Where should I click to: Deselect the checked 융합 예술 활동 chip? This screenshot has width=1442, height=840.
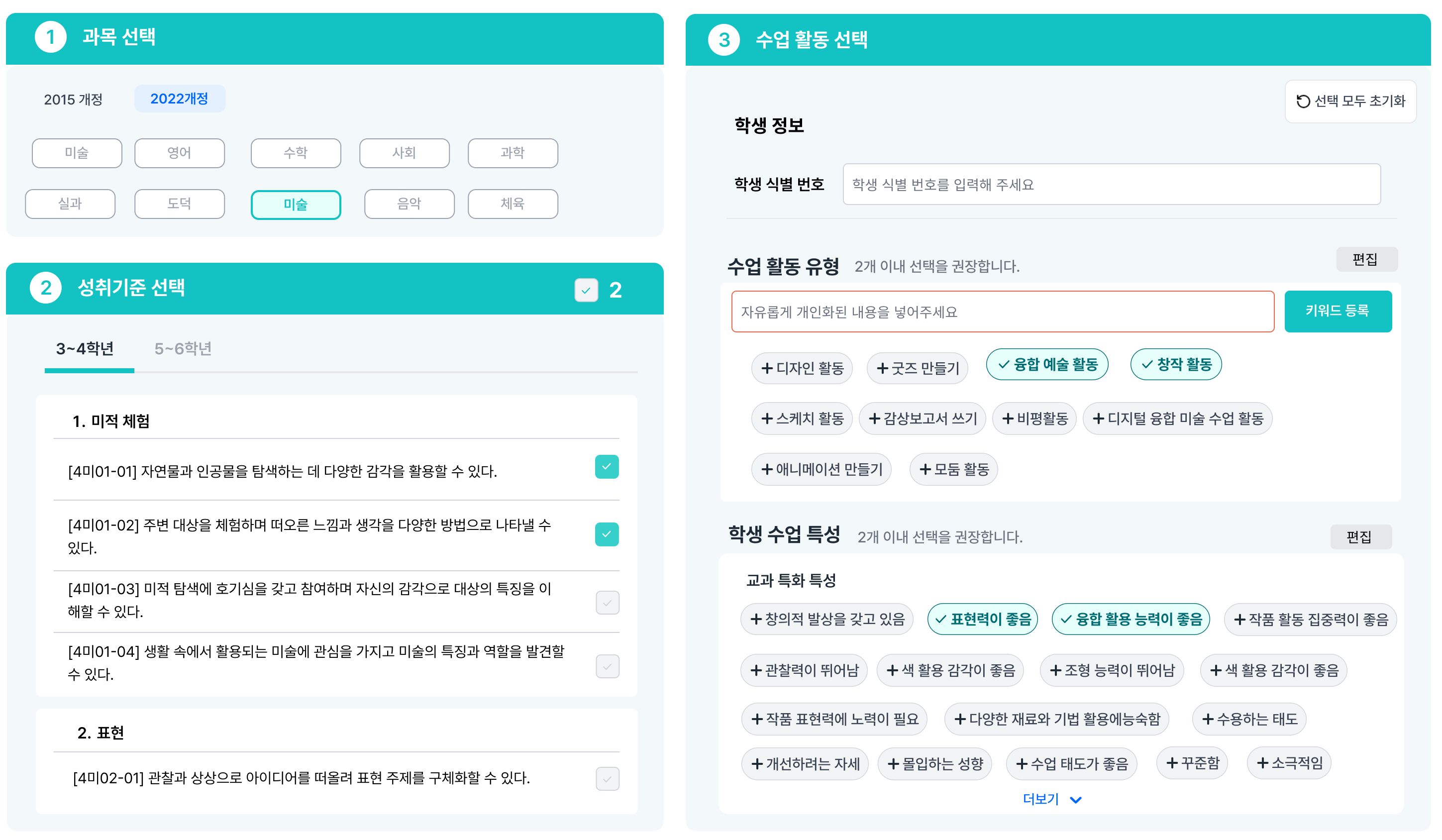(1047, 364)
